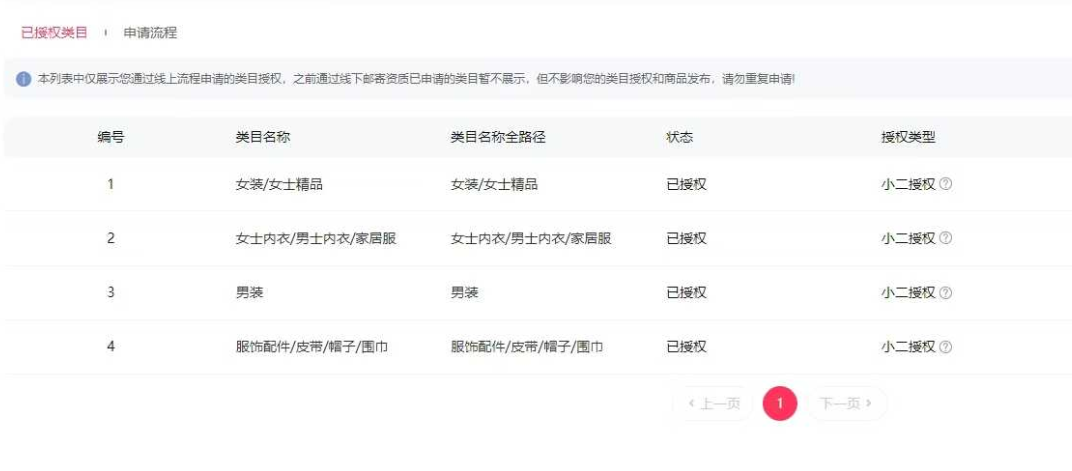Go to previous page with 上一页

point(713,404)
